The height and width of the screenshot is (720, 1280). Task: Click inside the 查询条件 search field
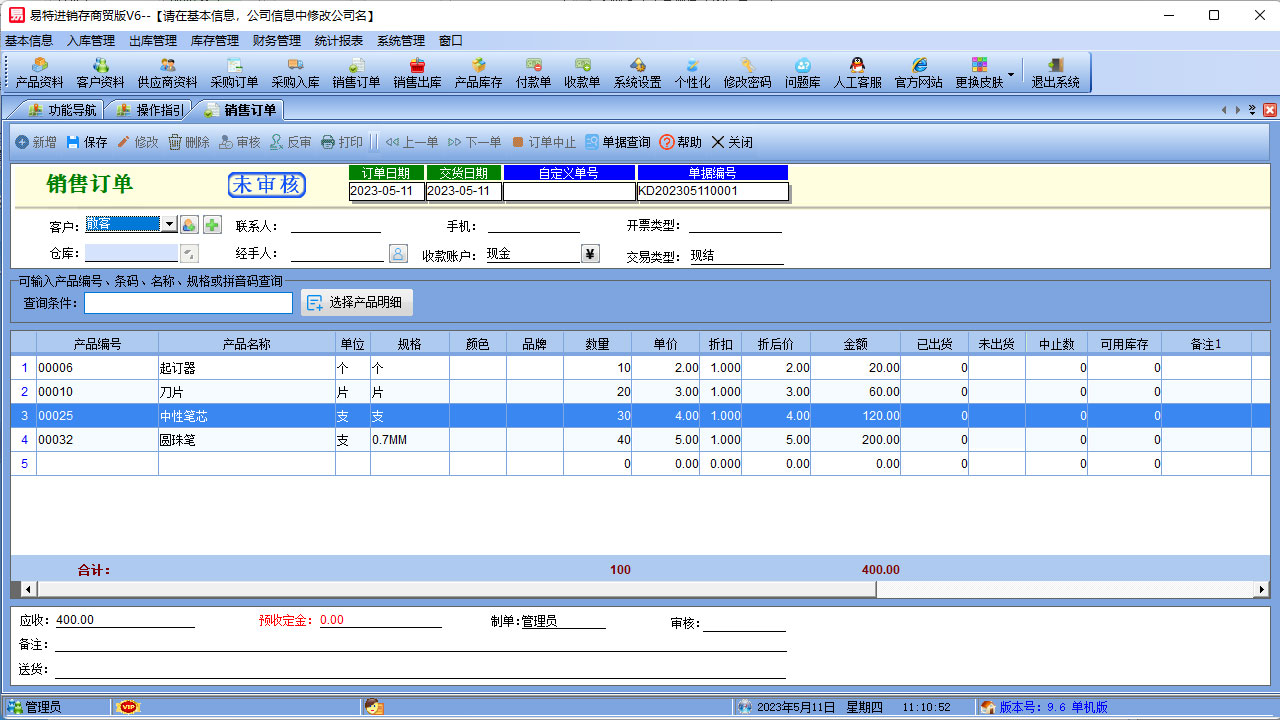coord(188,302)
